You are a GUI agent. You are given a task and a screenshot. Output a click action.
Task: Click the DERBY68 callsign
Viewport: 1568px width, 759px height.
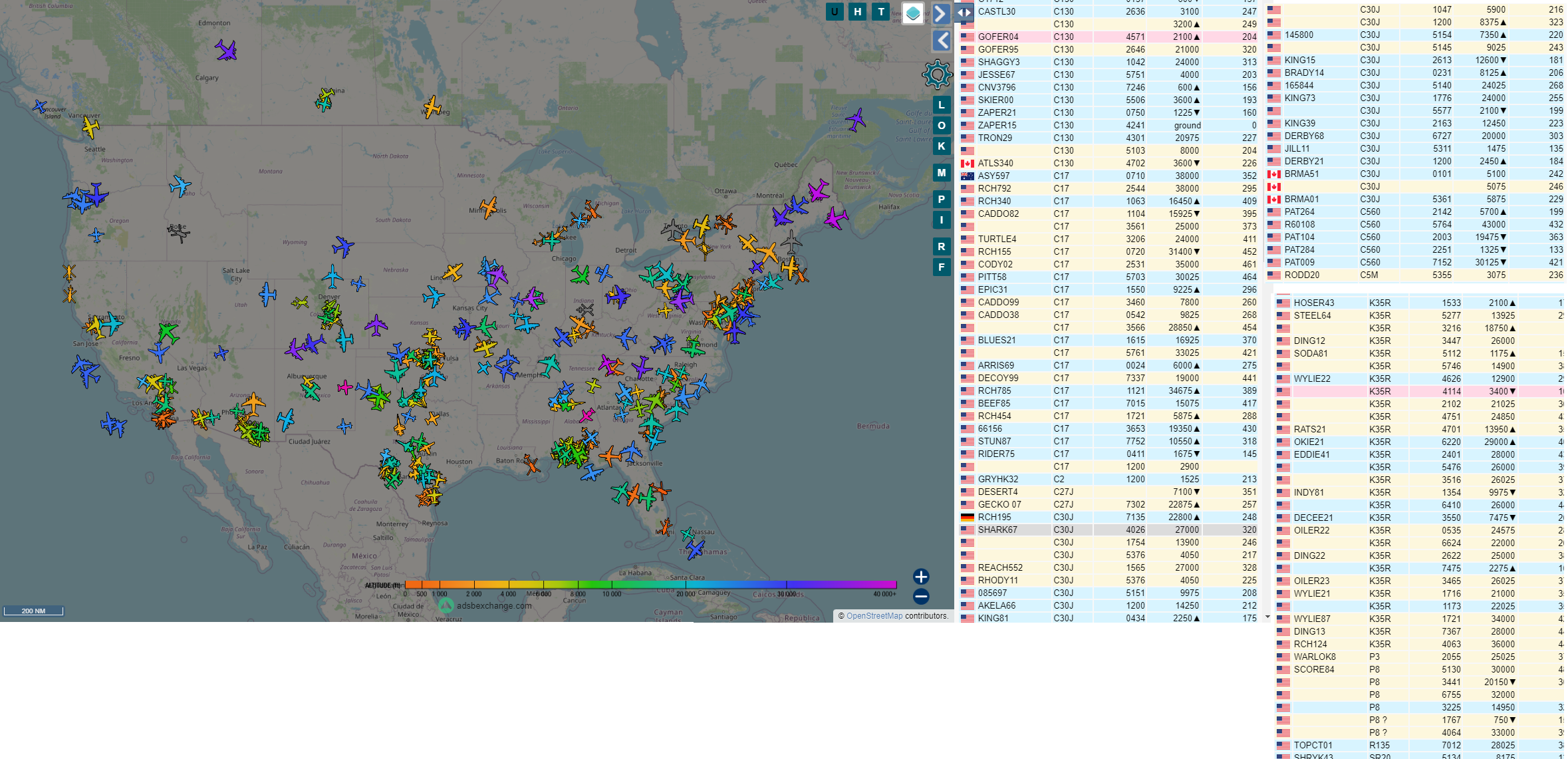1304,136
